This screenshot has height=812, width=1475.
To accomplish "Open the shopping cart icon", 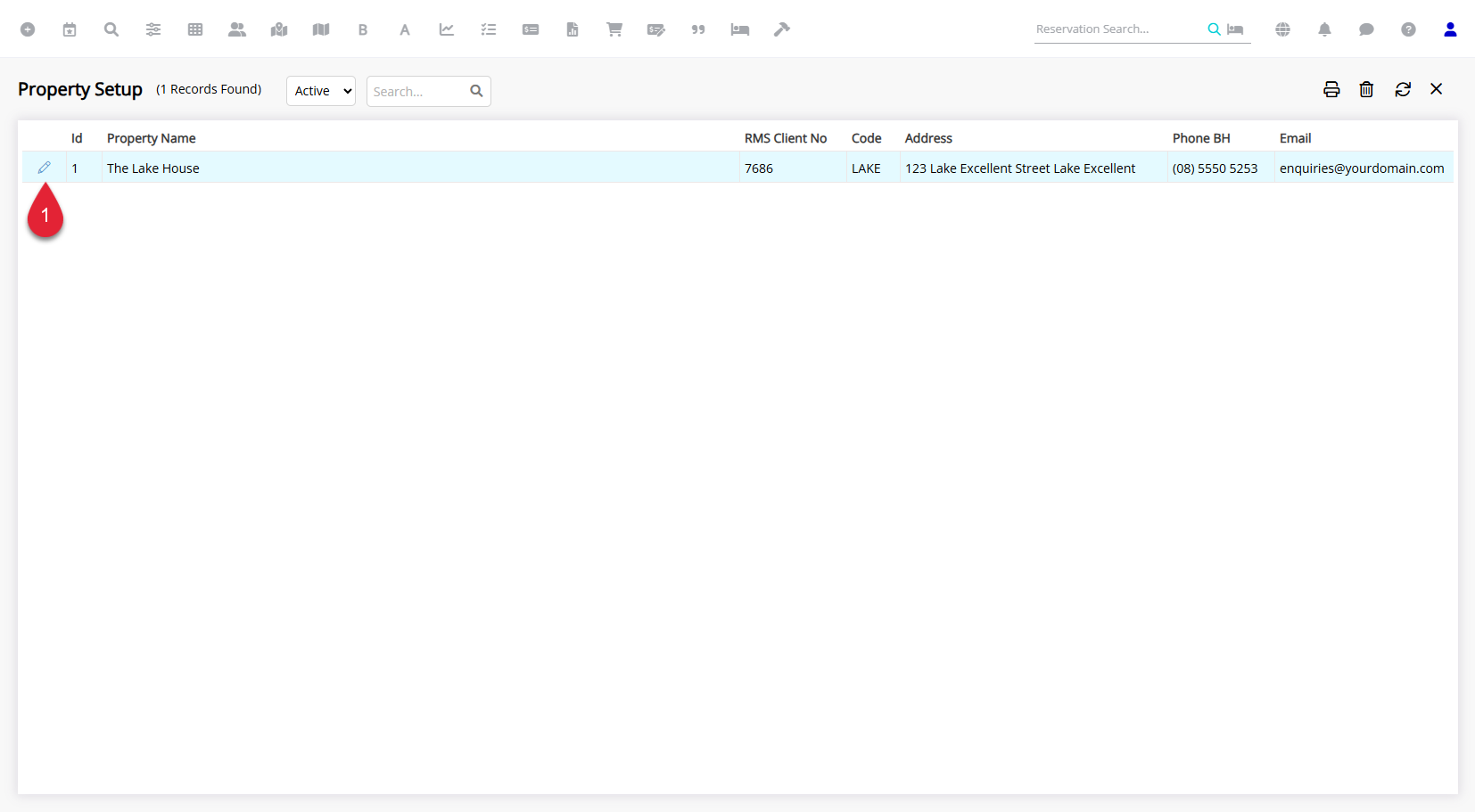I will click(x=614, y=29).
